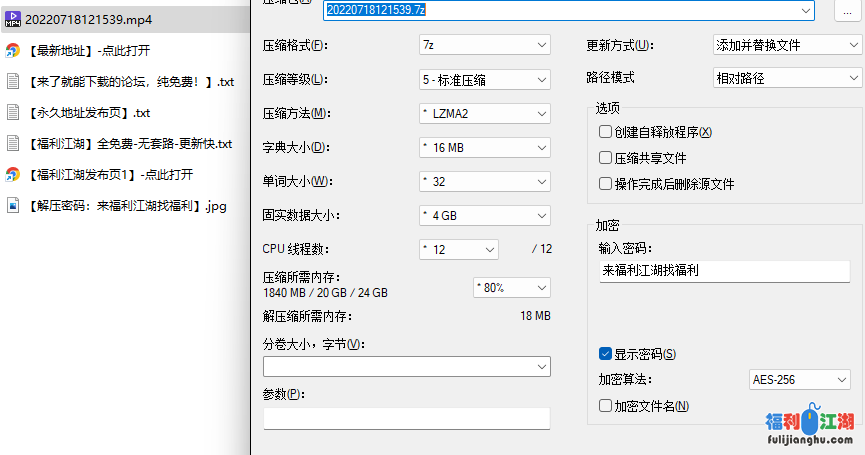Check 操作完成后删除源文件 option

(x=605, y=184)
